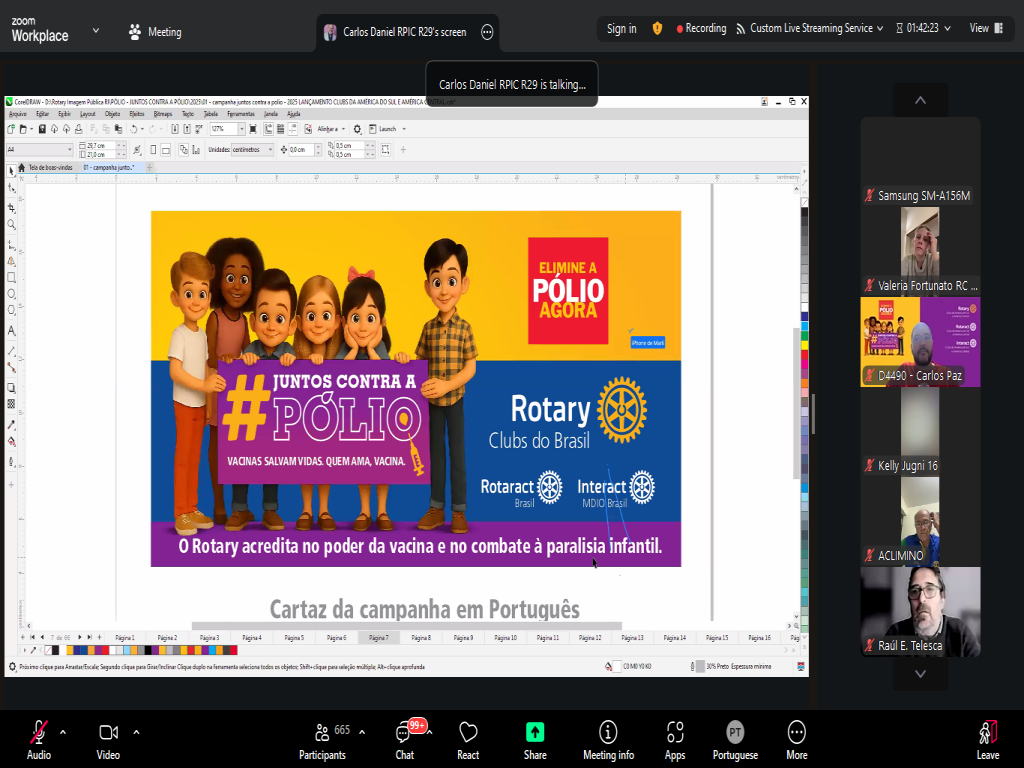
Task: Open the More options menu
Action: coord(796,738)
